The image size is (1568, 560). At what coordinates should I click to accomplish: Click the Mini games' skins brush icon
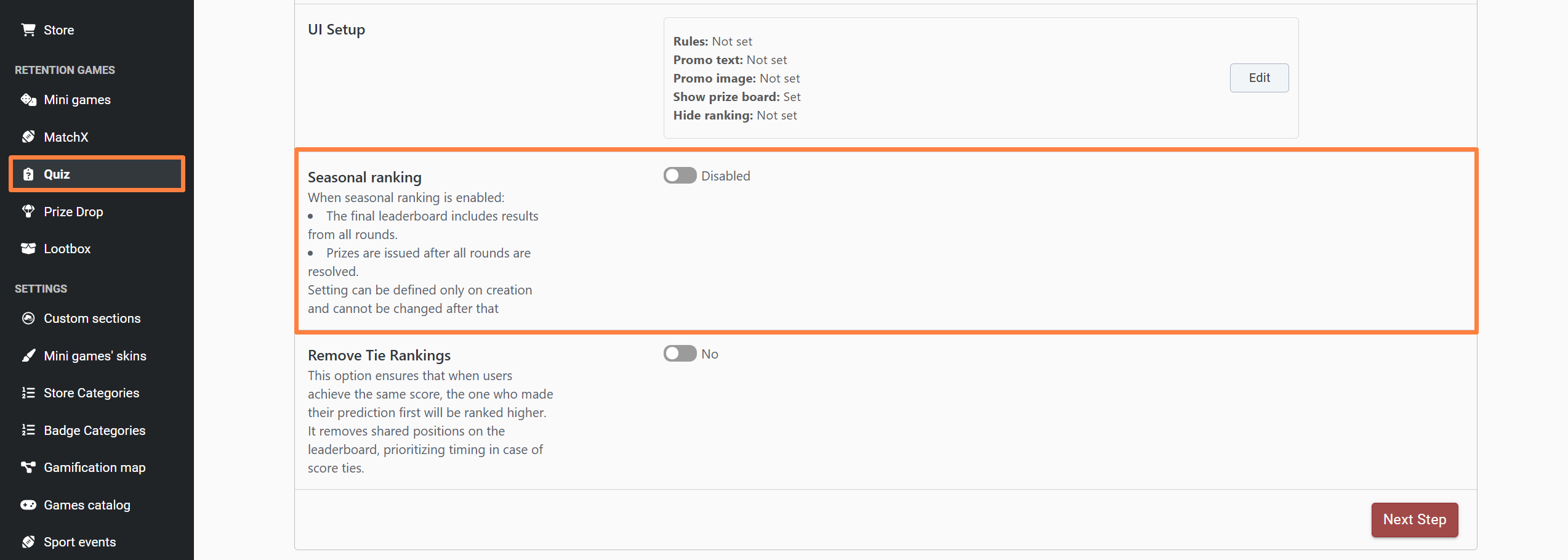point(28,355)
